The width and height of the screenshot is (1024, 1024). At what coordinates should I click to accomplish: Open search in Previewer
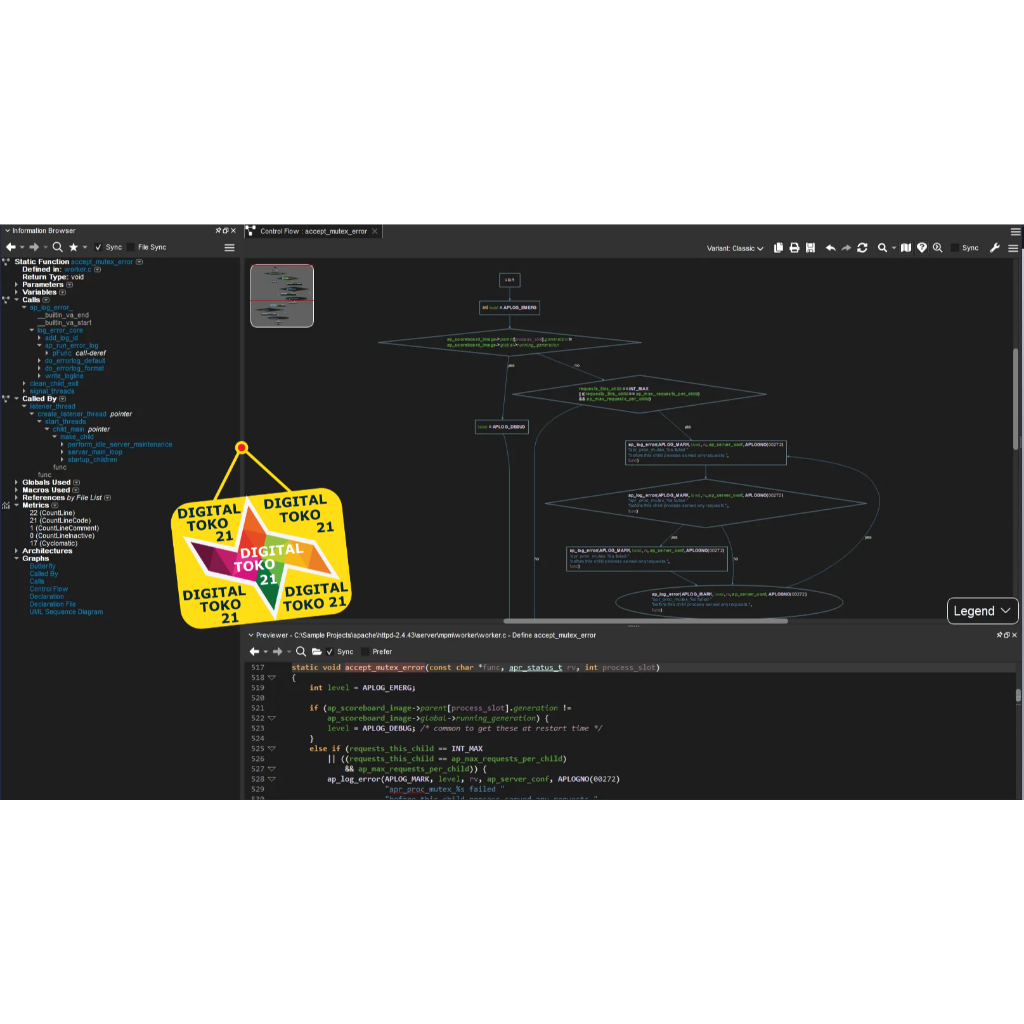[x=301, y=652]
